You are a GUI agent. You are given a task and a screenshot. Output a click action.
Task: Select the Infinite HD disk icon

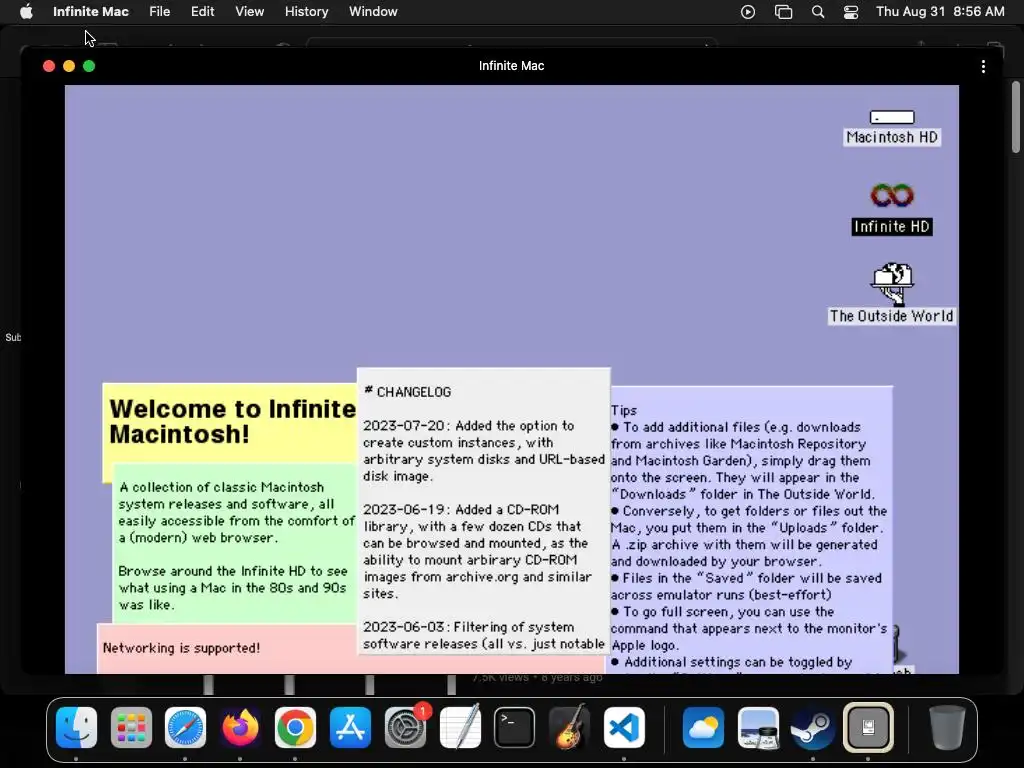click(891, 208)
